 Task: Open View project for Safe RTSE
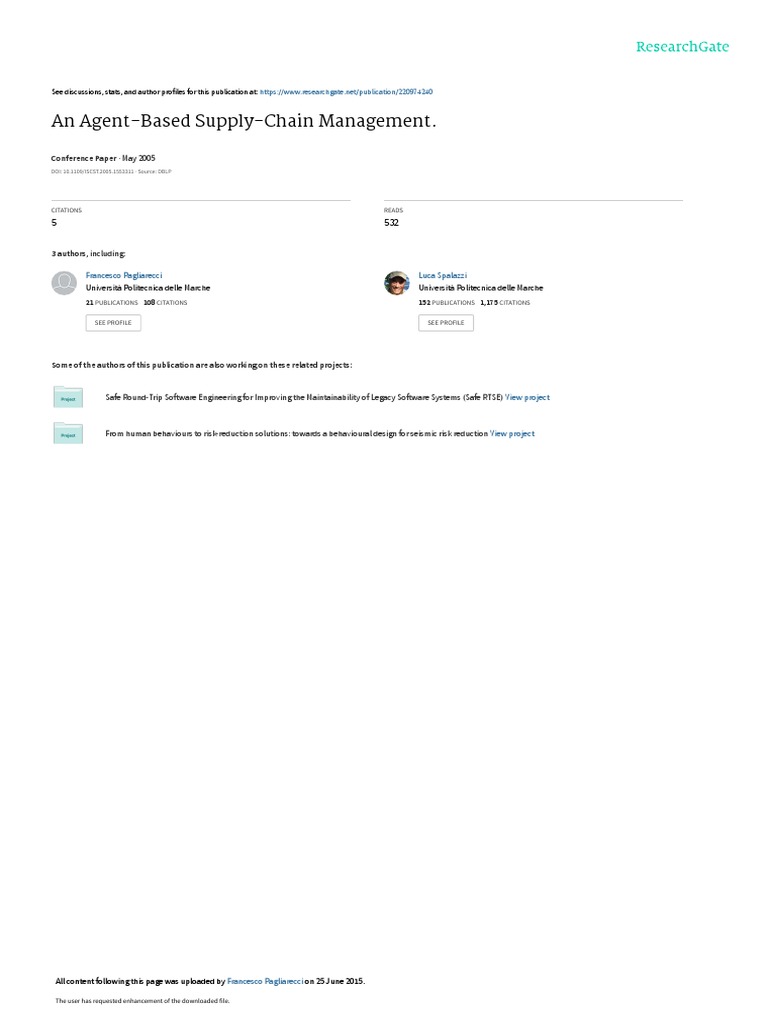coord(527,397)
